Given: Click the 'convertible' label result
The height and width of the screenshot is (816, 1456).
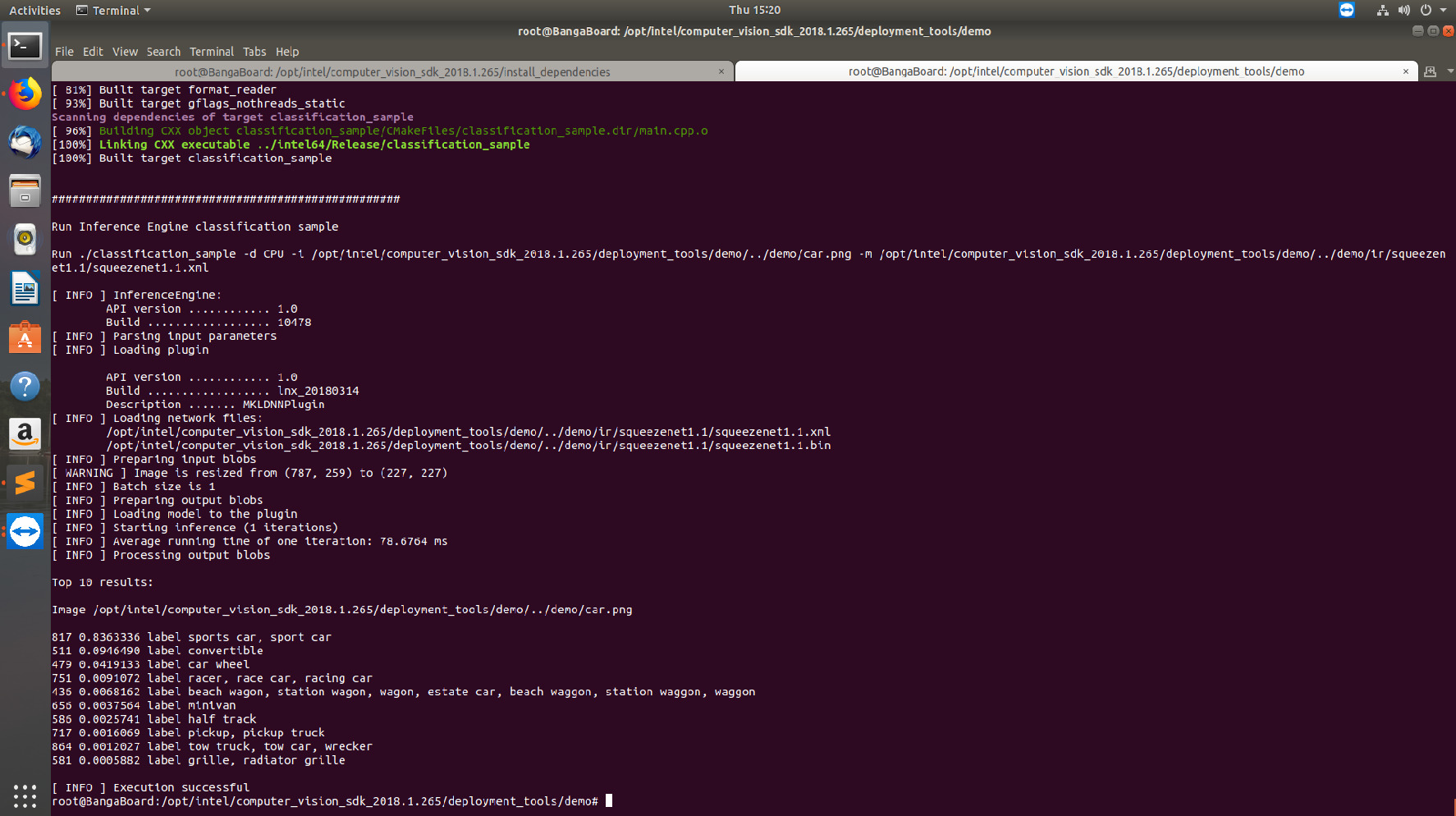Looking at the screenshot, I should [x=158, y=651].
